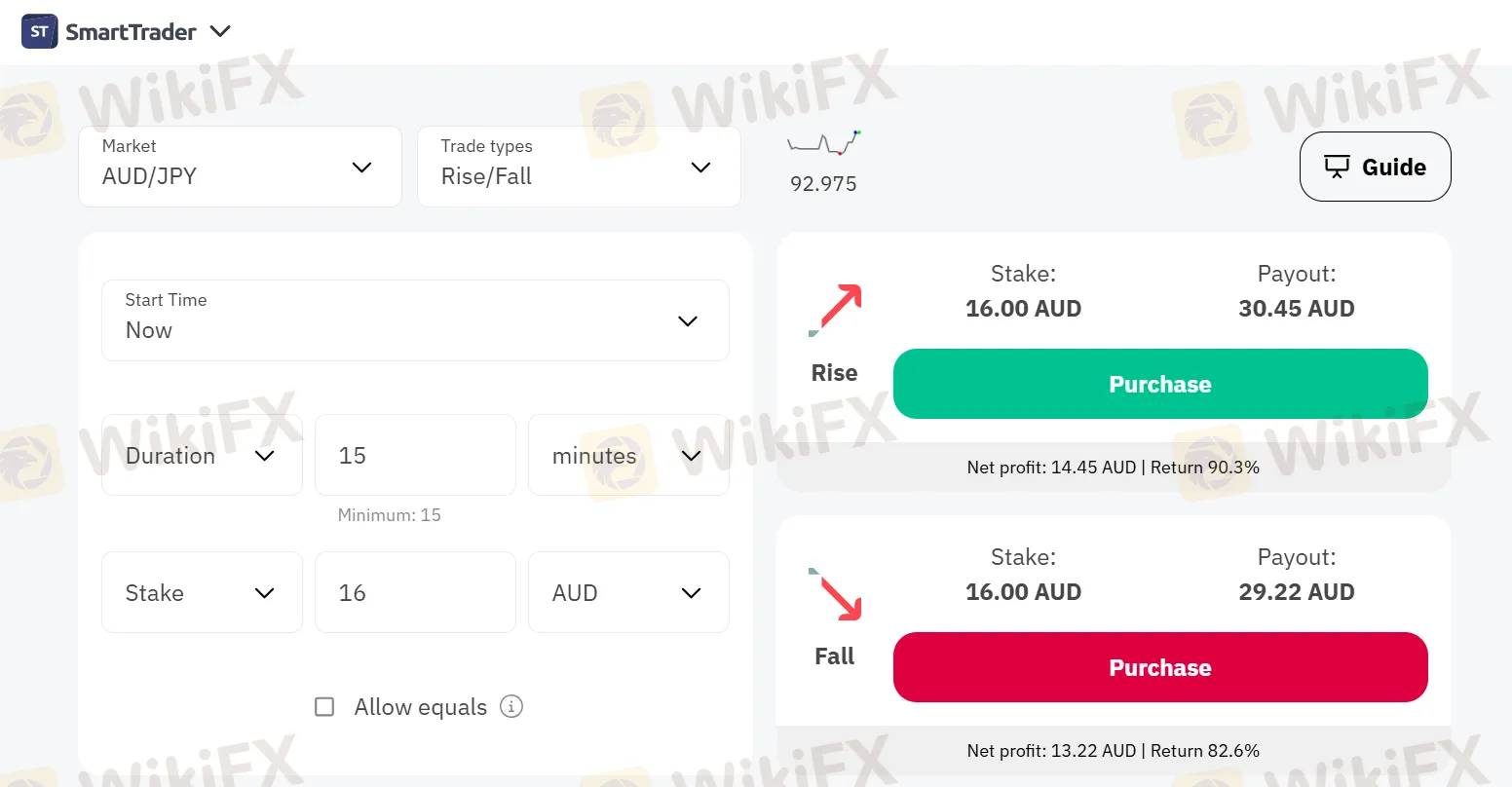Purchase the Fall contract with red button
The height and width of the screenshot is (787, 1512).
coord(1160,667)
